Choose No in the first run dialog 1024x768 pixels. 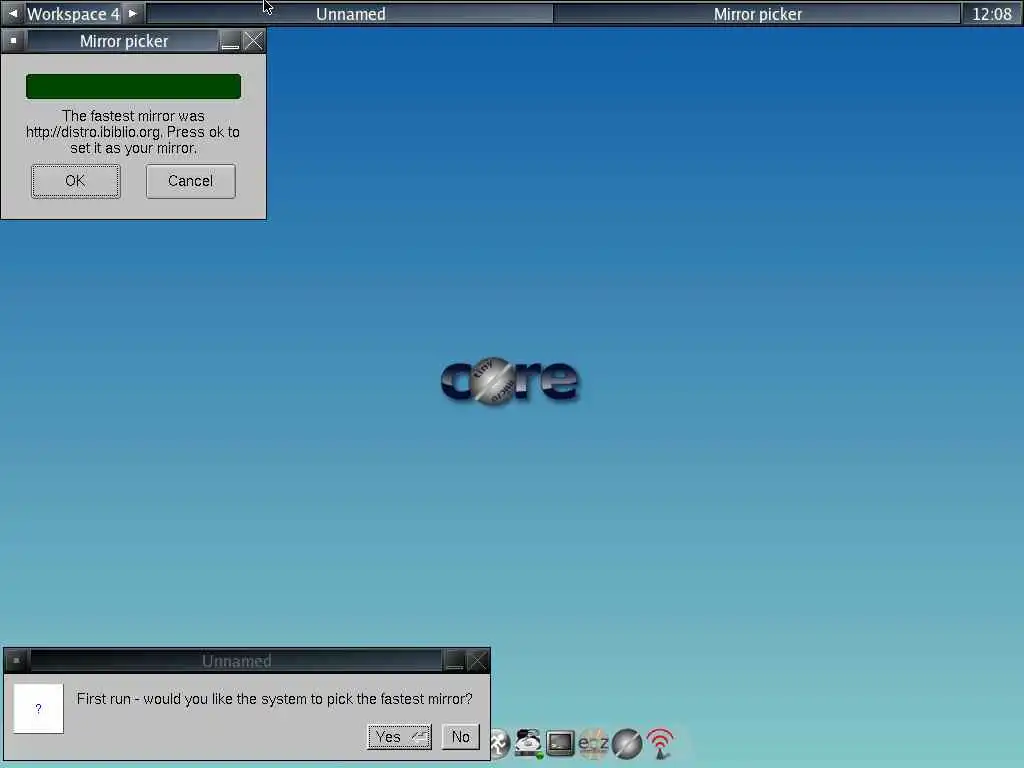pyautogui.click(x=460, y=737)
